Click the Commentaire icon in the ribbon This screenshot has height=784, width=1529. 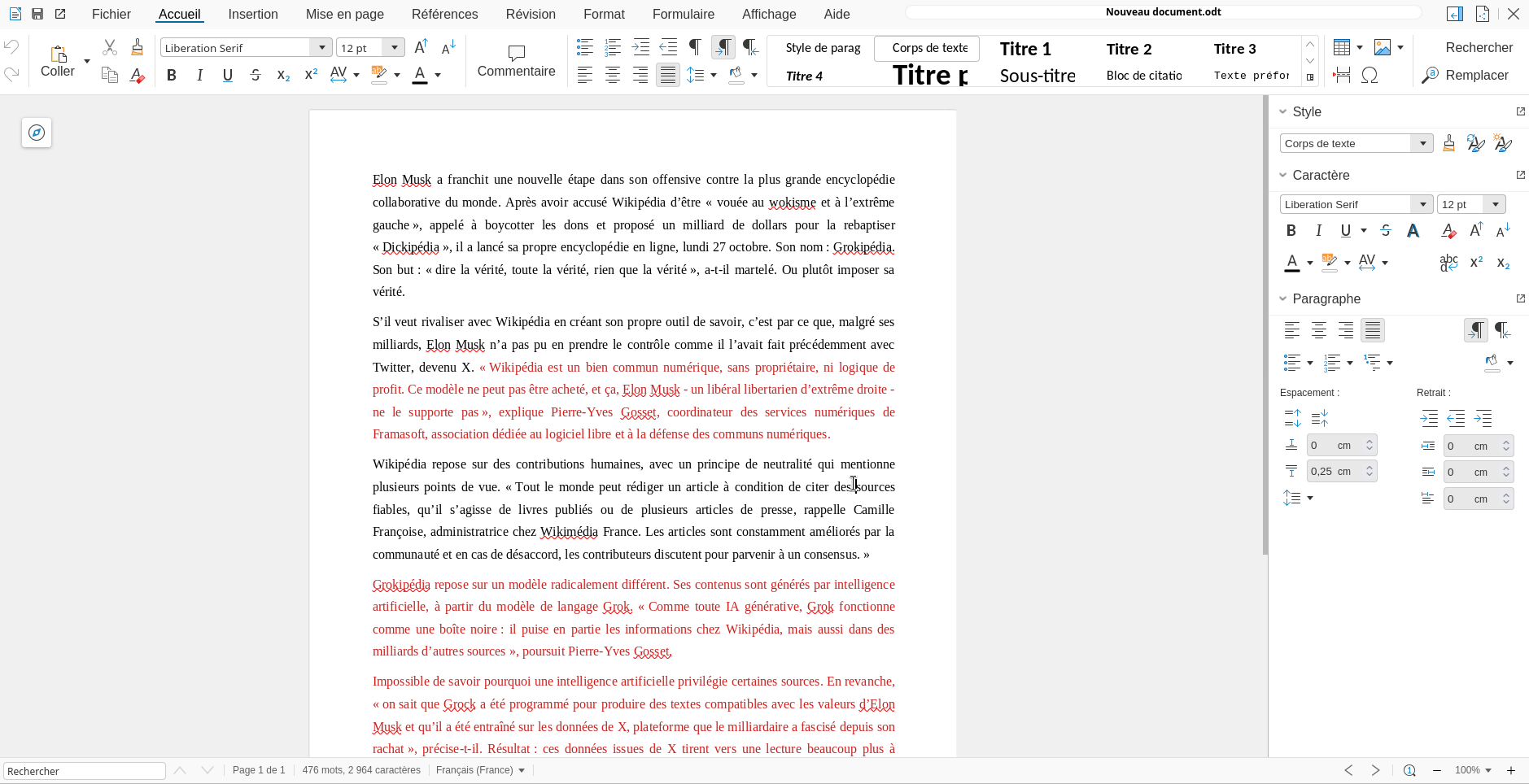coord(516,54)
